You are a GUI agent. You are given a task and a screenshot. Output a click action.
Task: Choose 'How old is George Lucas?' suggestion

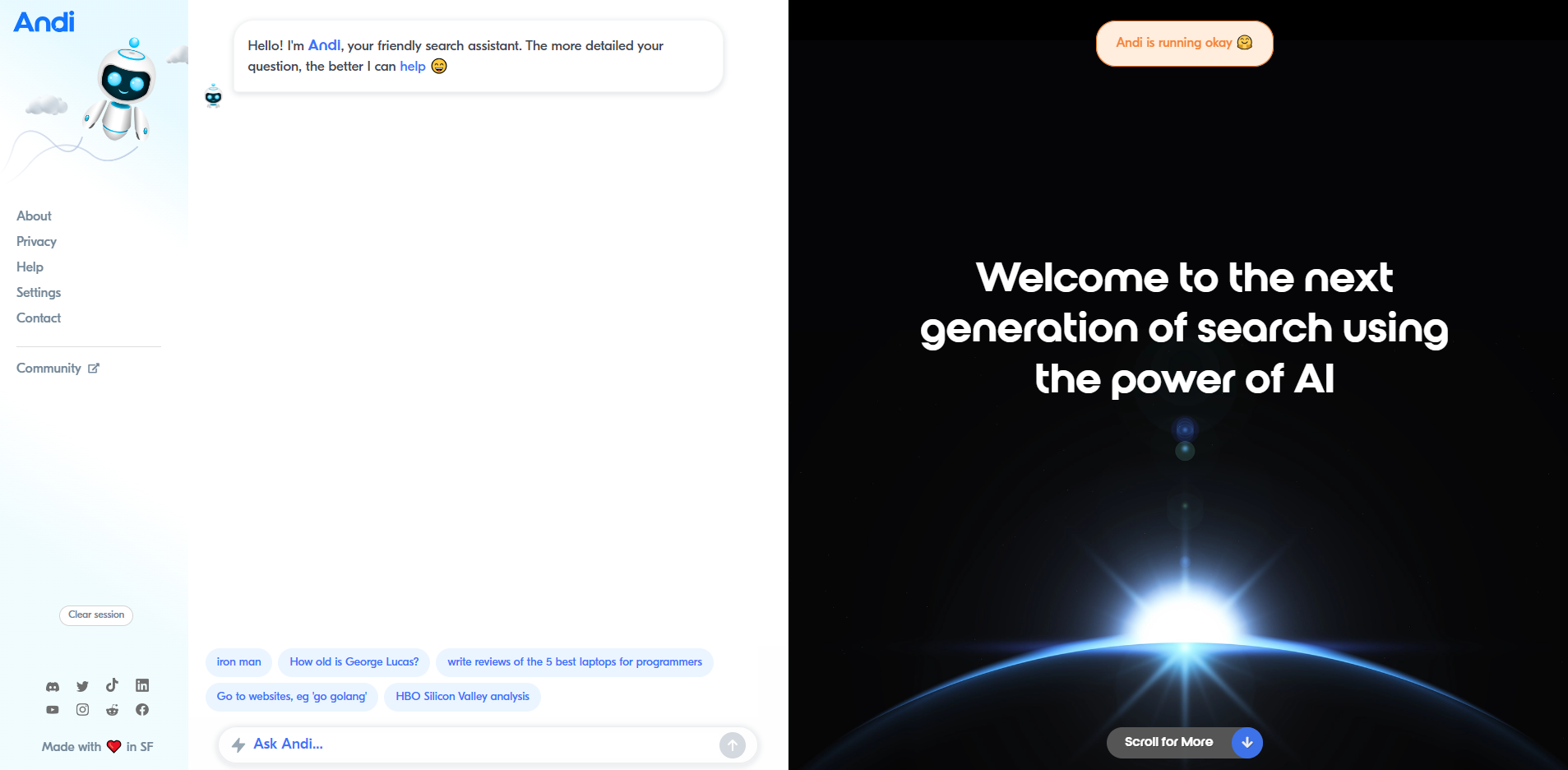pyautogui.click(x=354, y=662)
